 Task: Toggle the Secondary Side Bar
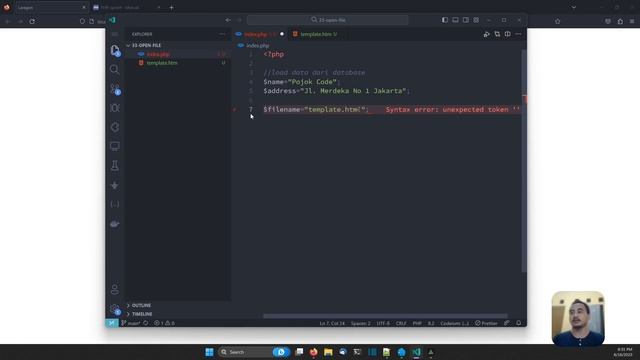466,20
